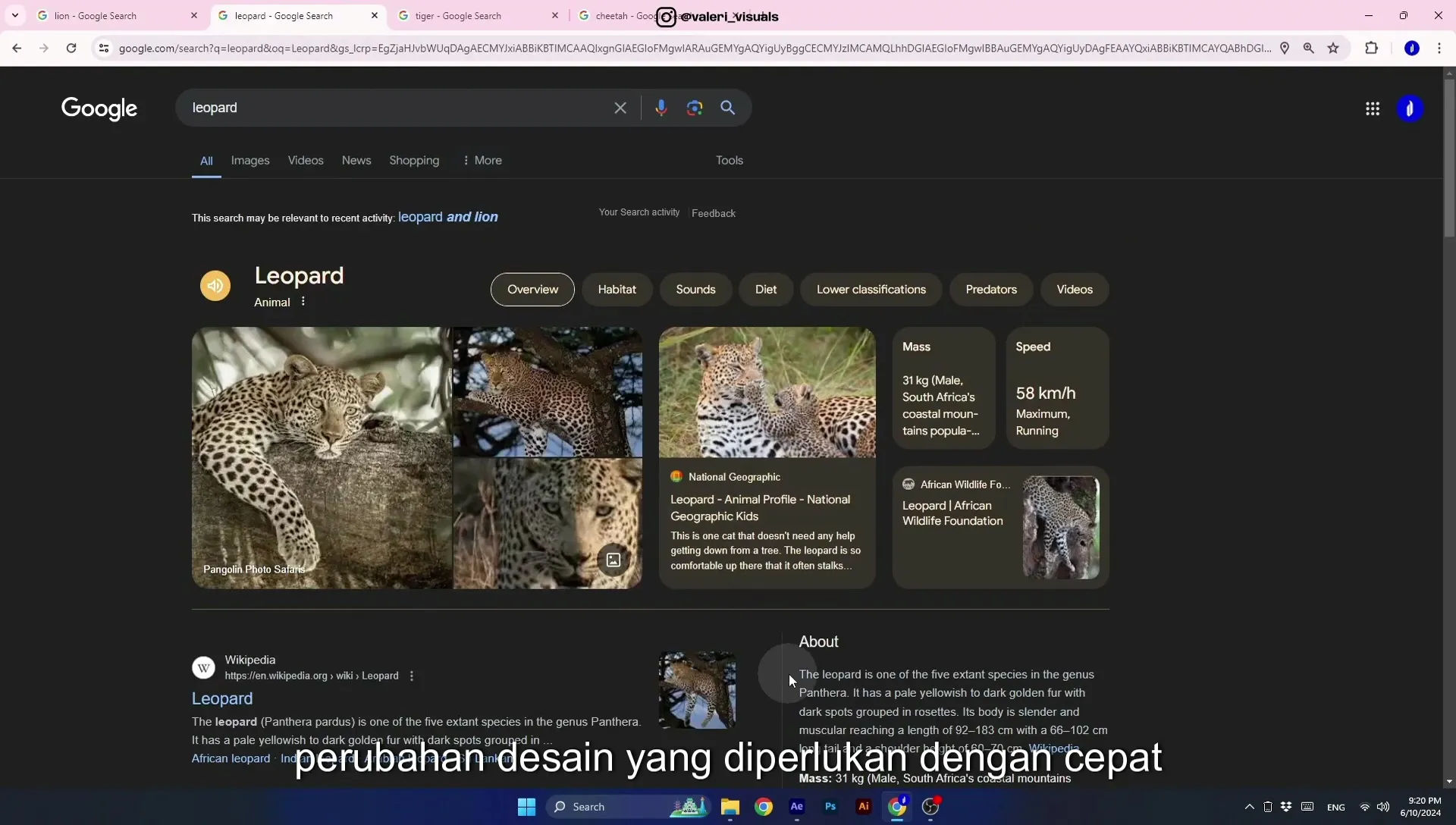Select the Predators chip
1456x825 pixels.
point(991,290)
